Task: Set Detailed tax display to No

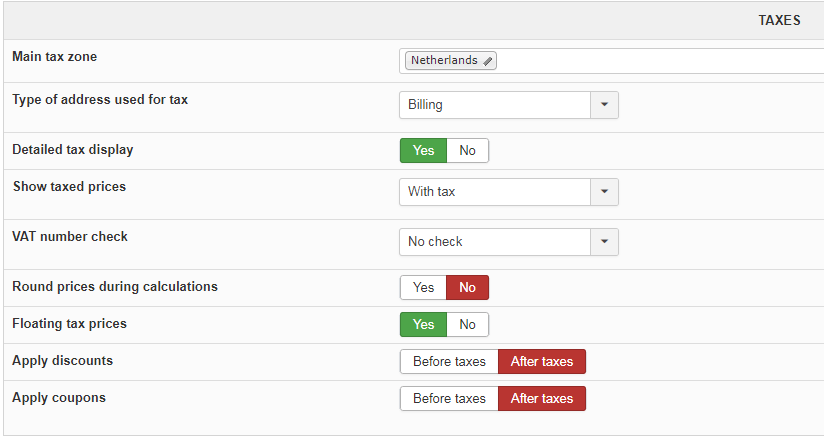Action: tap(468, 150)
